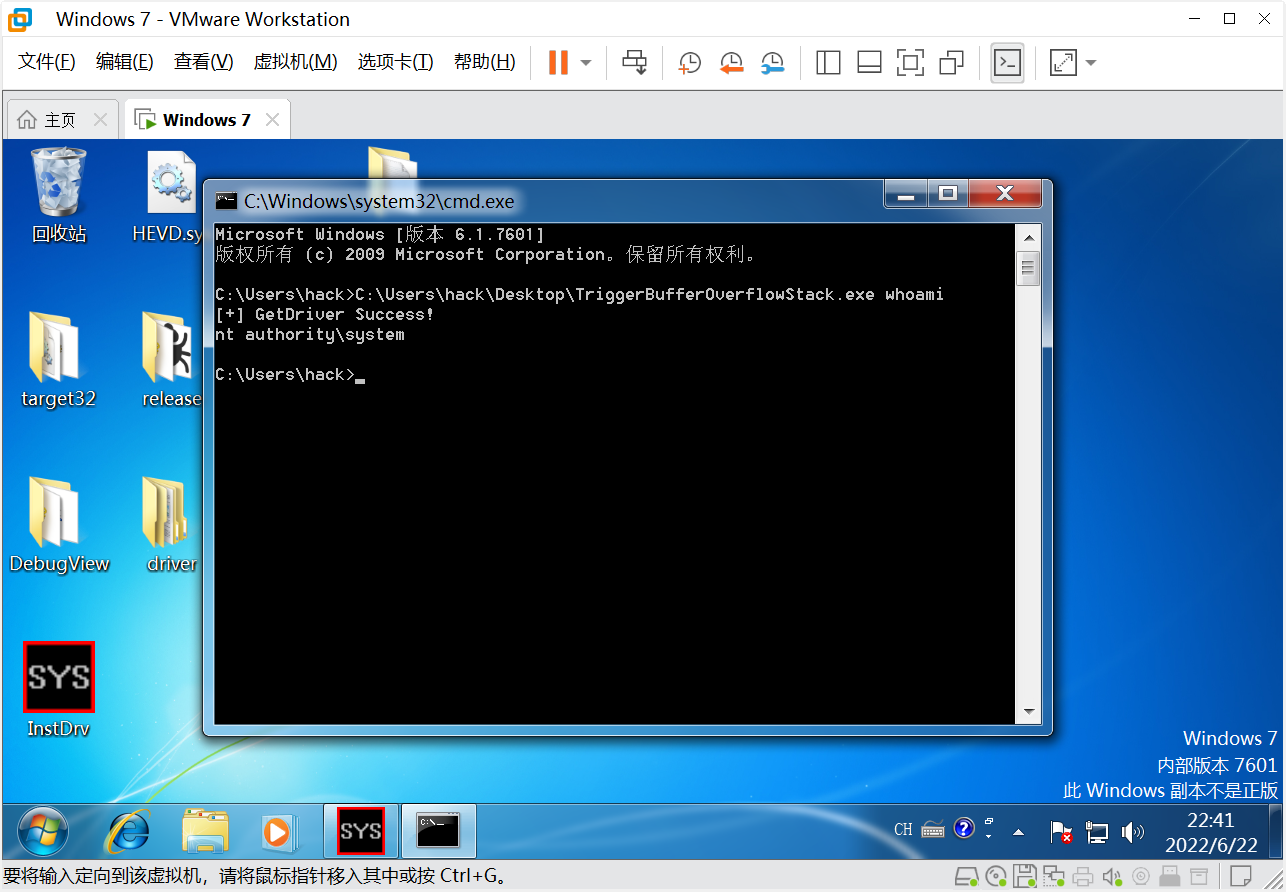Select the HEVD.sys file icon
The height and width of the screenshot is (892, 1286).
[x=168, y=195]
